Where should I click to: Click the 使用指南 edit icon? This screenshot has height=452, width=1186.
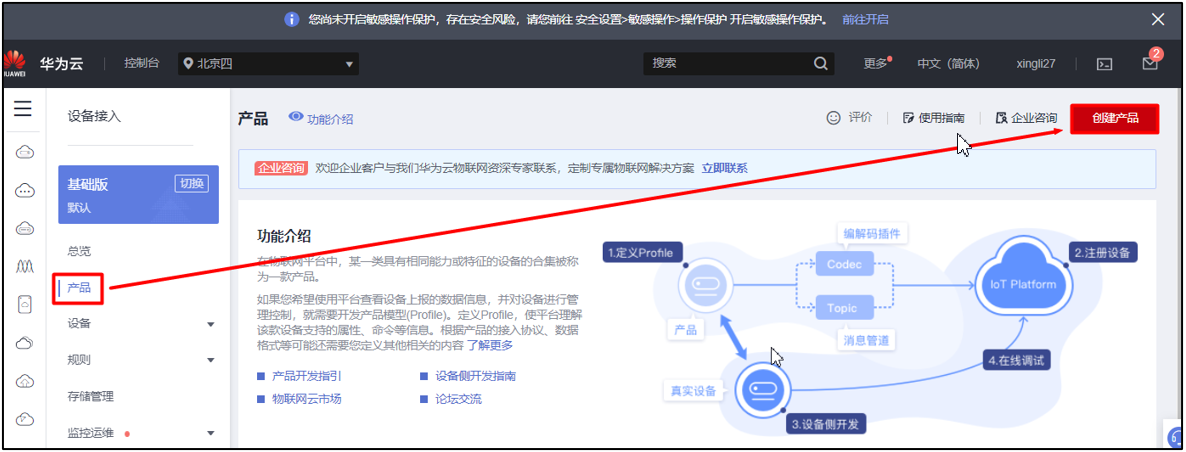[908, 118]
